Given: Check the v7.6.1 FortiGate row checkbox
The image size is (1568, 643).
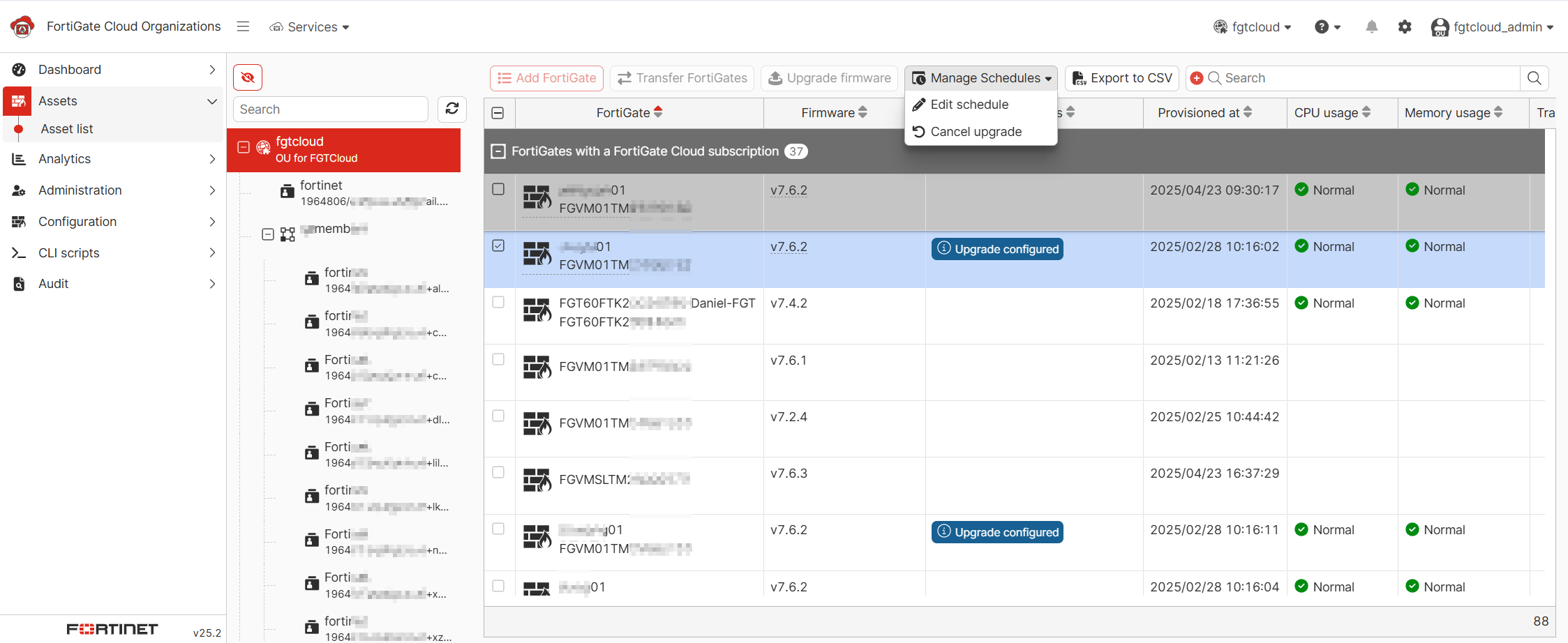Looking at the screenshot, I should (x=498, y=359).
